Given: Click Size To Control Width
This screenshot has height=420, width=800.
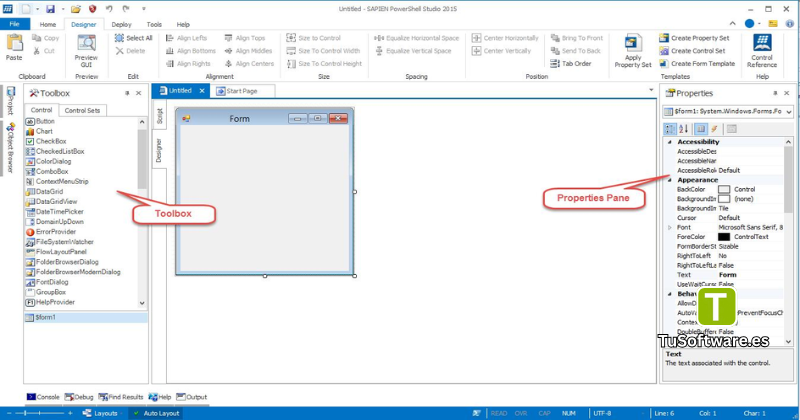Looking at the screenshot, I should point(323,51).
